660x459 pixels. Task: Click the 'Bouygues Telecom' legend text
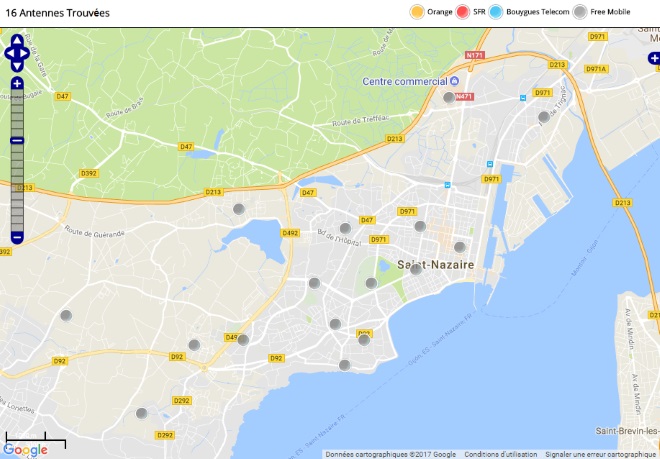(538, 12)
